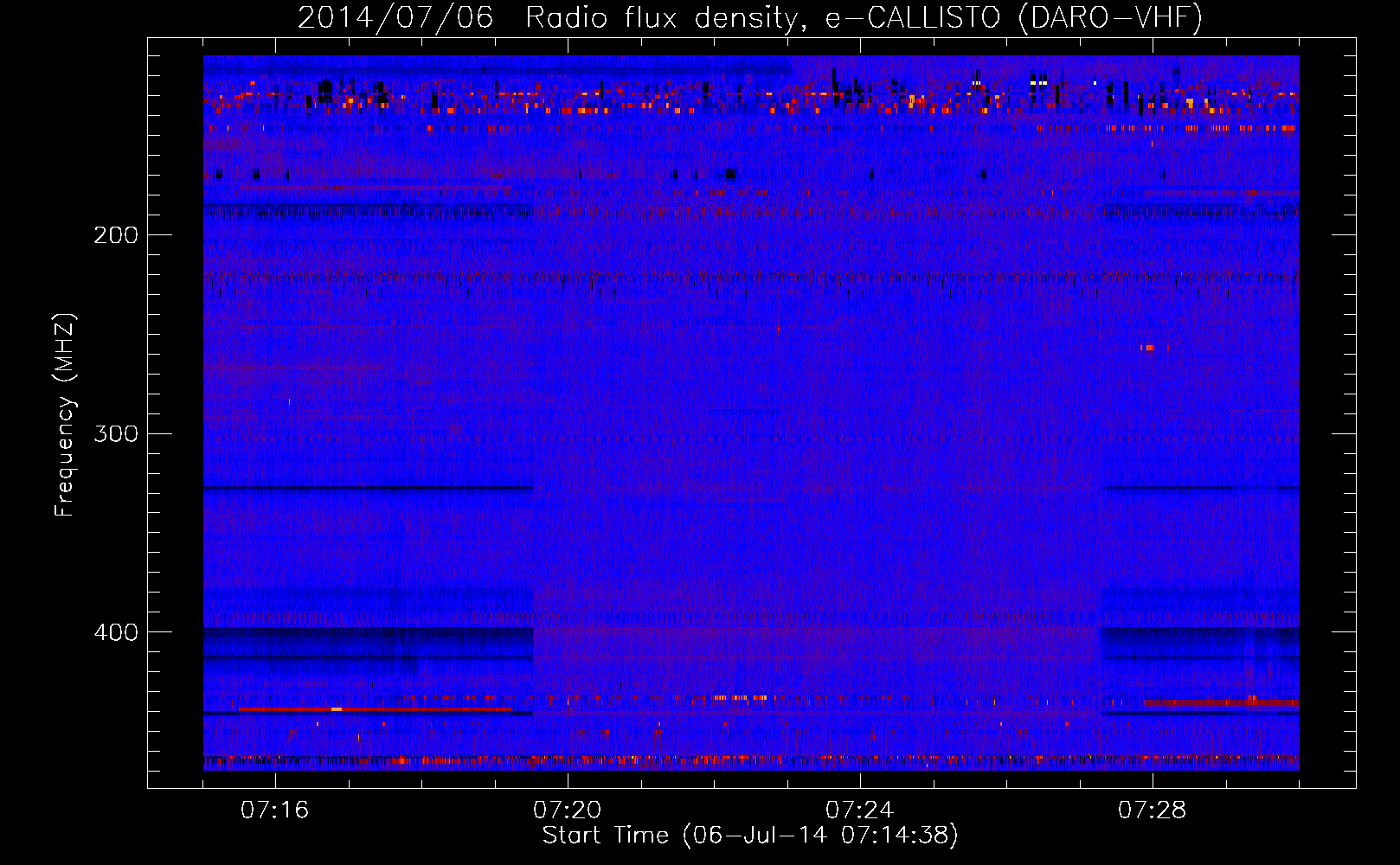Click the 07:28 time tick label
The width and height of the screenshot is (1400, 865).
click(1153, 811)
